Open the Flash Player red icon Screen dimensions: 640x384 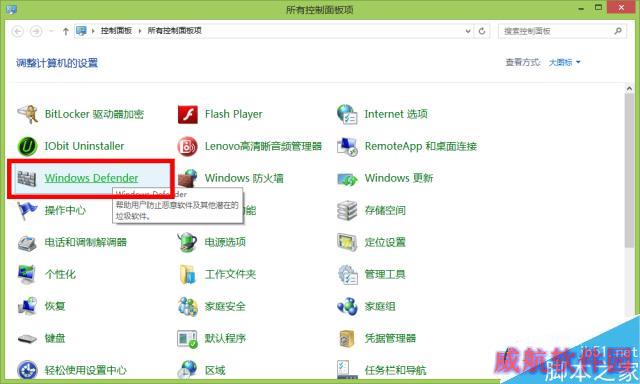pyautogui.click(x=187, y=115)
